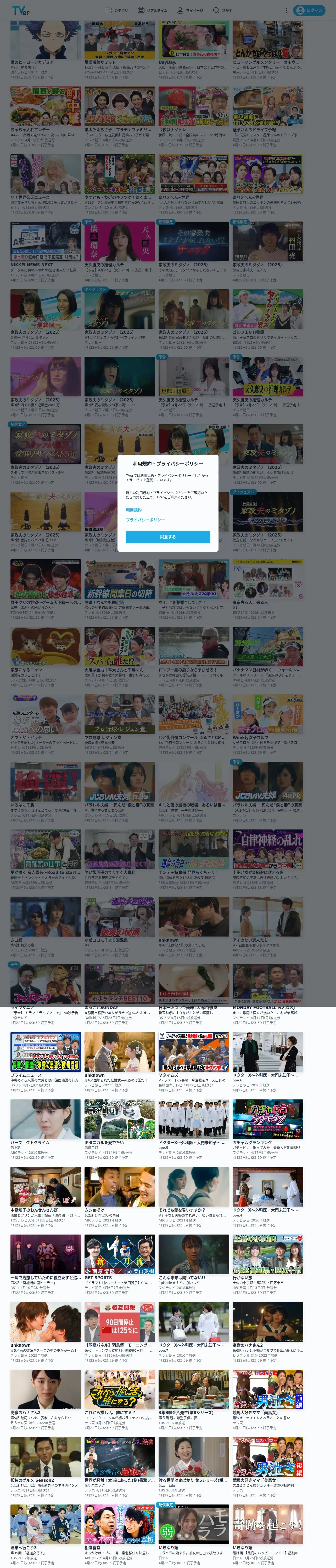
Task: Open 90日間停止 125% news thumbnail
Action: click(120, 1322)
